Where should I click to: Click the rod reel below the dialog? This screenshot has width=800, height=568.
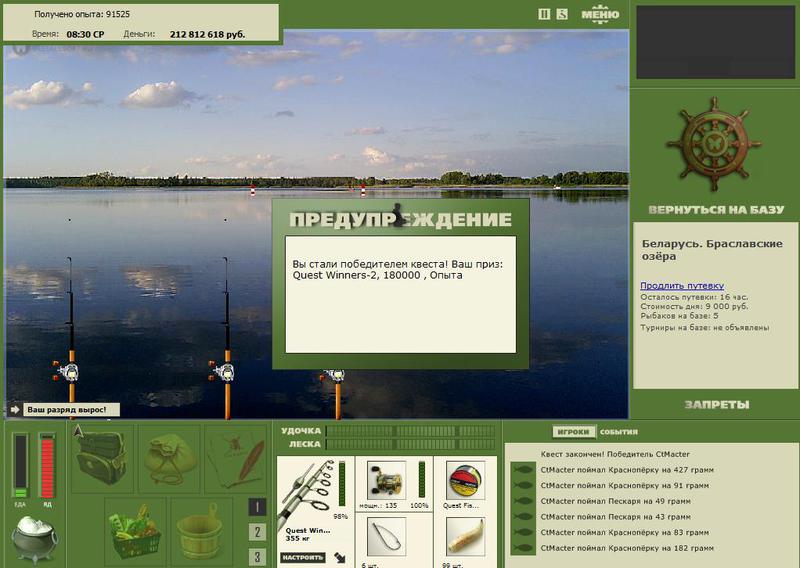(334, 377)
